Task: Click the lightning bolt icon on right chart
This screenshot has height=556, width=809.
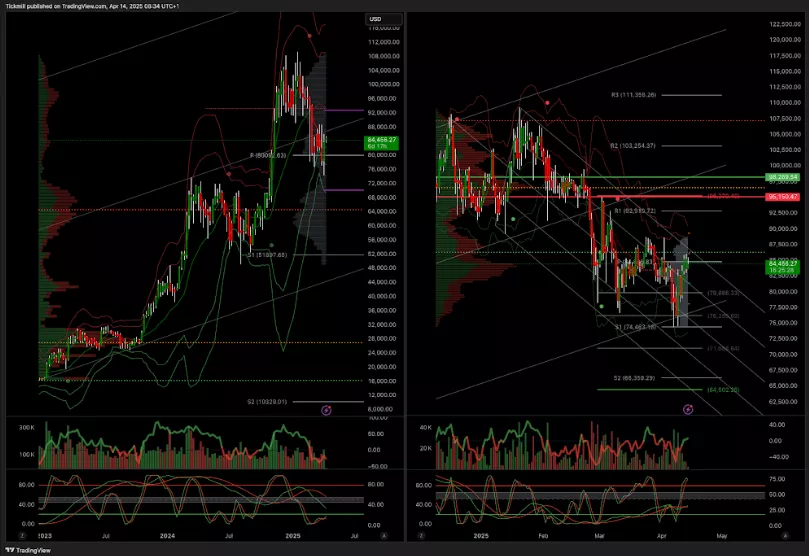Action: pyautogui.click(x=688, y=410)
